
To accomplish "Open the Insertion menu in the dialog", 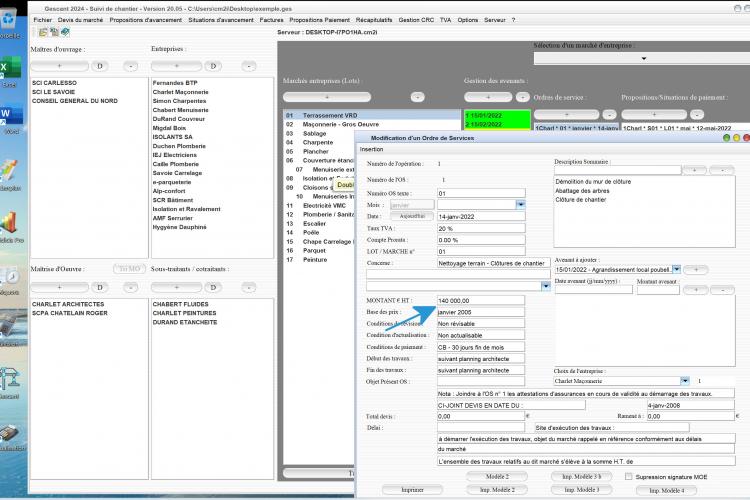I will [x=372, y=149].
